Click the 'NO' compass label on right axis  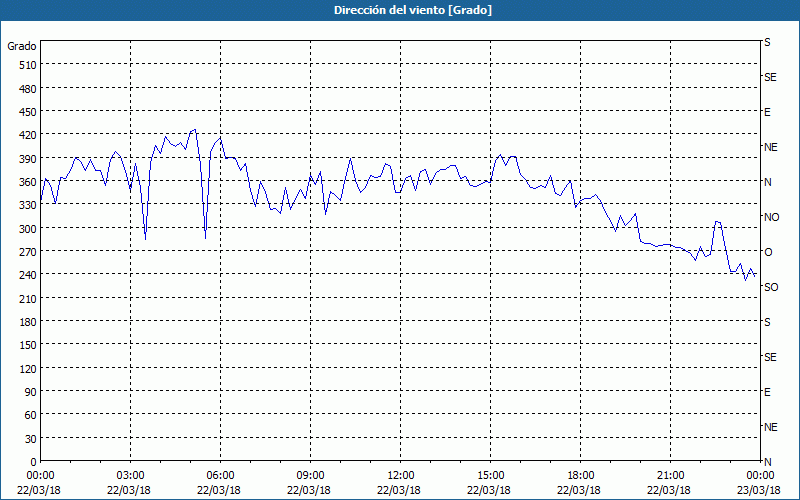coord(771,217)
